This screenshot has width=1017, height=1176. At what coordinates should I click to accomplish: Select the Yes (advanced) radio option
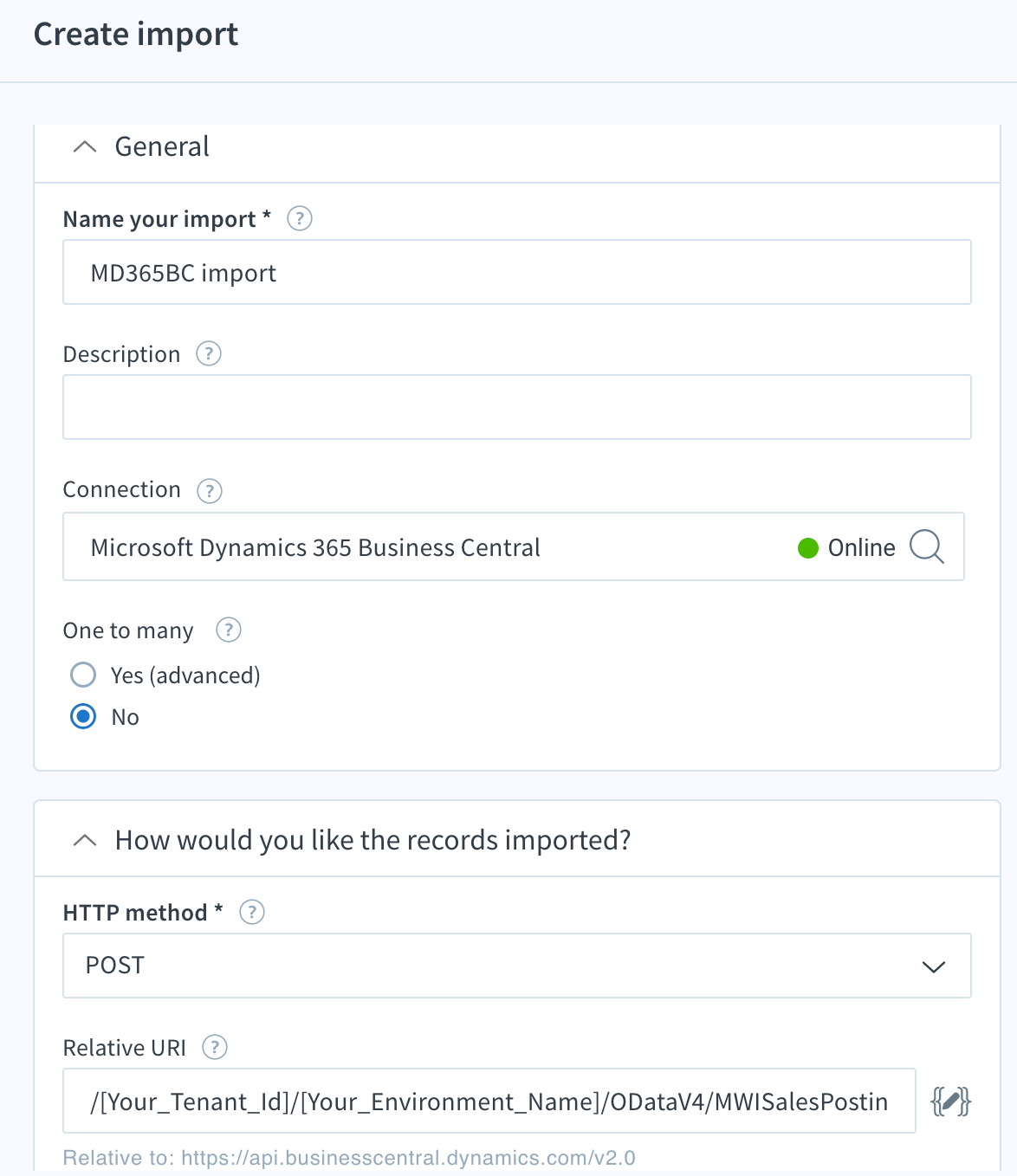(83, 675)
